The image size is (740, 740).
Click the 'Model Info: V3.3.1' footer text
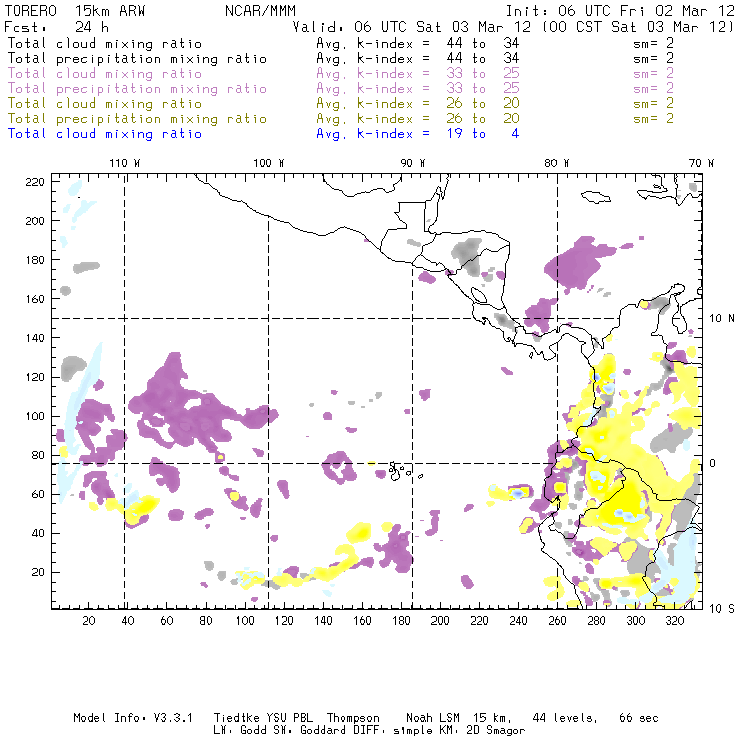point(133,718)
